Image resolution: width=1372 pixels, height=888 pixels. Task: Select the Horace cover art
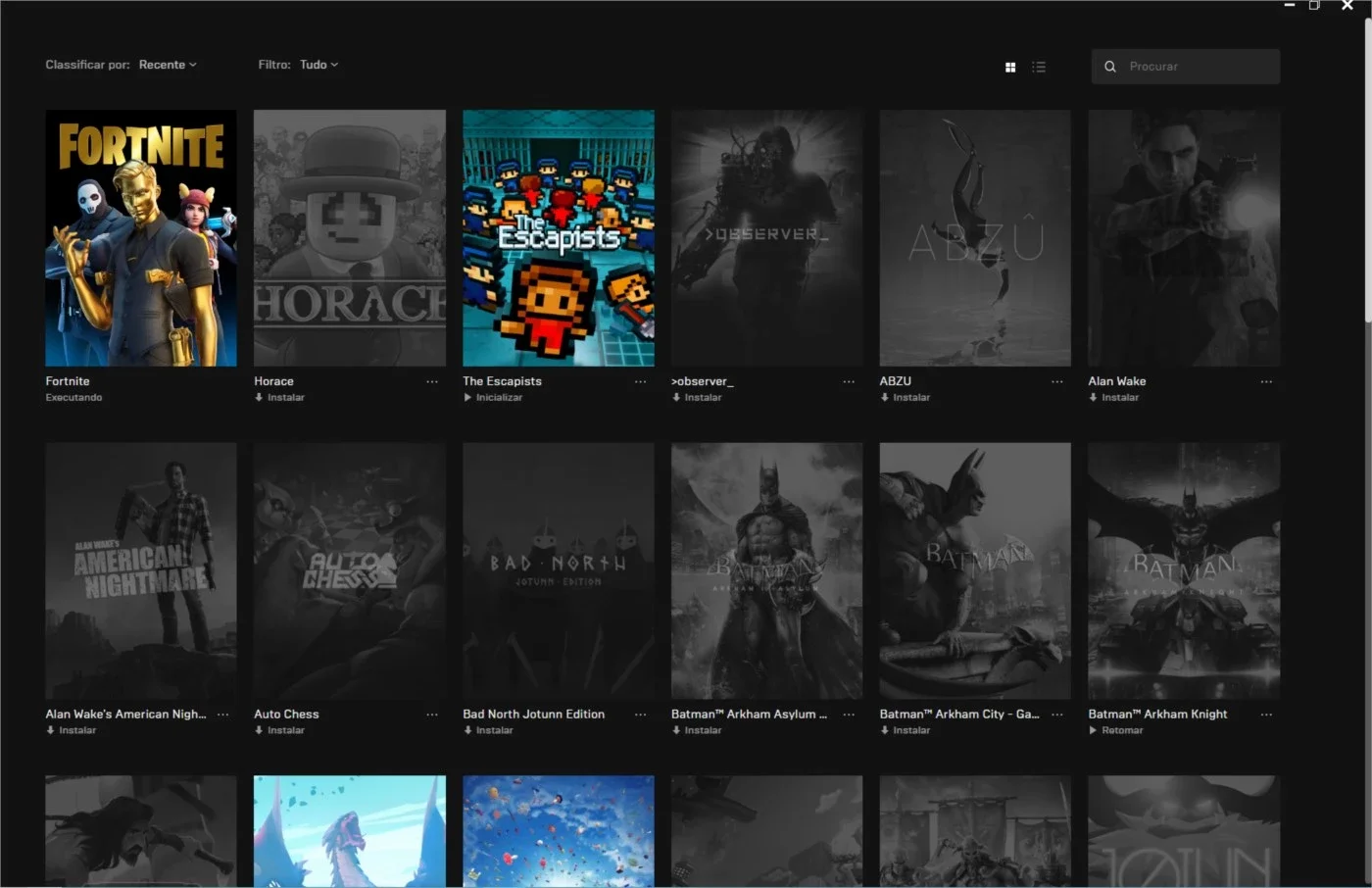(350, 238)
